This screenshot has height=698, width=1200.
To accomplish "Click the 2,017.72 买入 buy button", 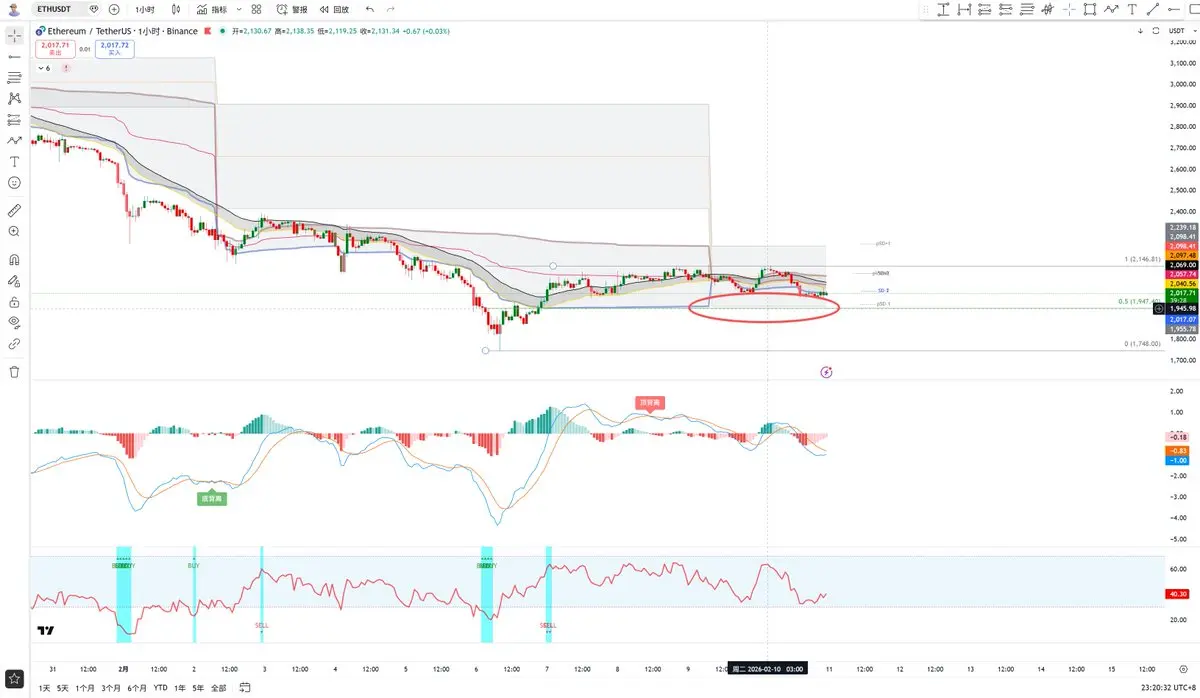I will pos(115,48).
